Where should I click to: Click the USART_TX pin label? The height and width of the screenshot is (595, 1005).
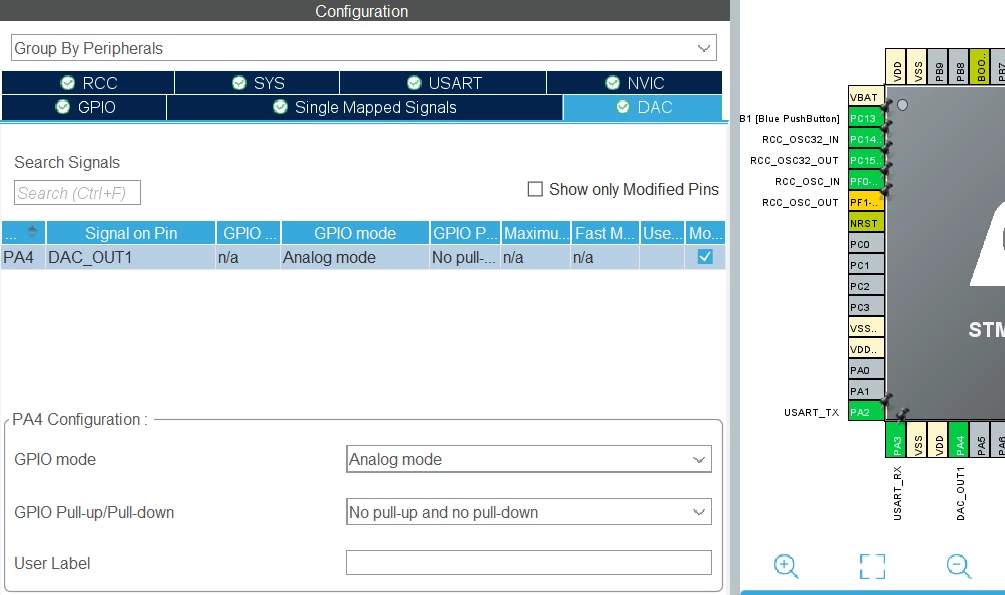pos(811,412)
